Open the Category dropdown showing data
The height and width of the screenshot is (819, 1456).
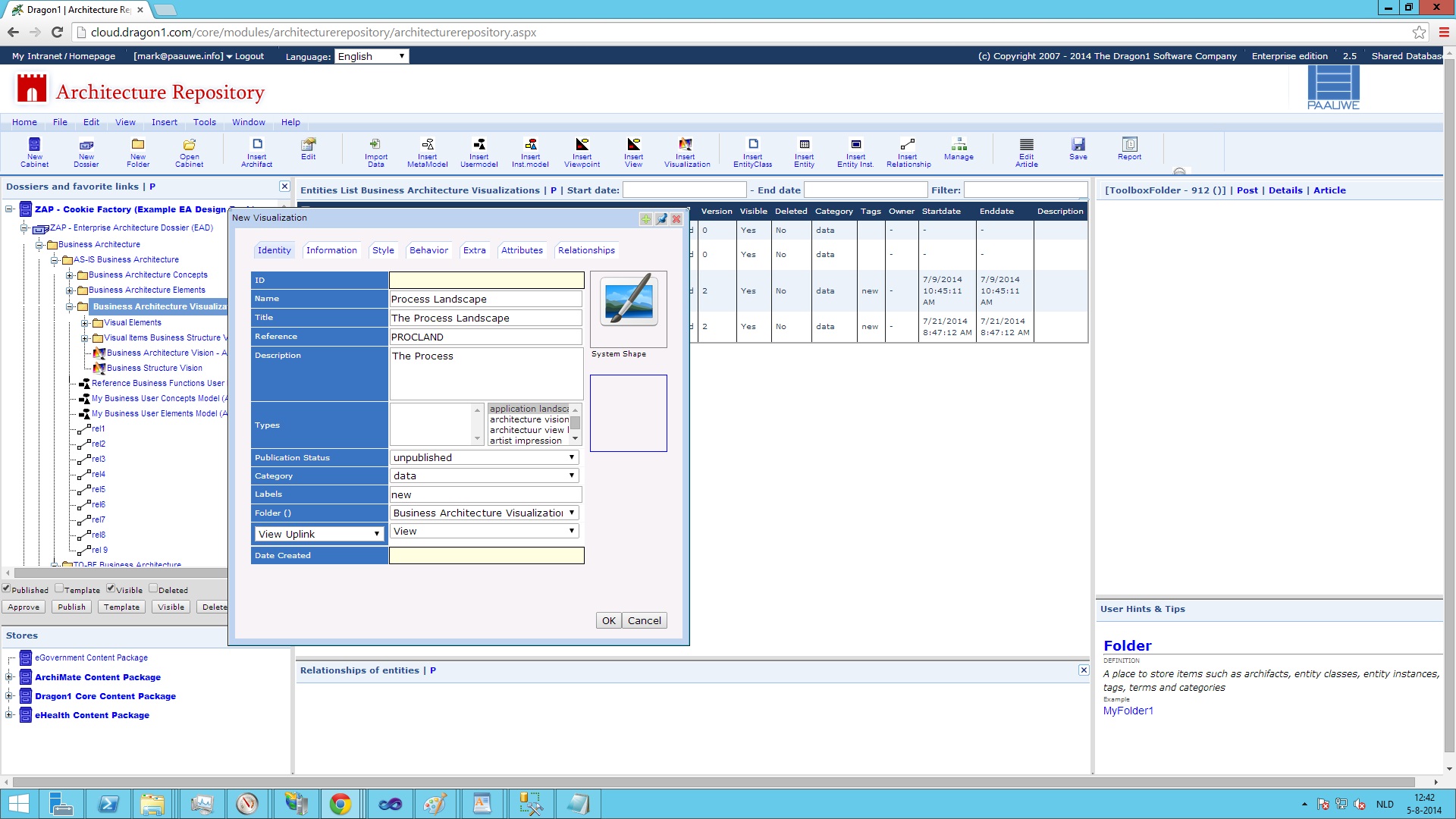(485, 475)
